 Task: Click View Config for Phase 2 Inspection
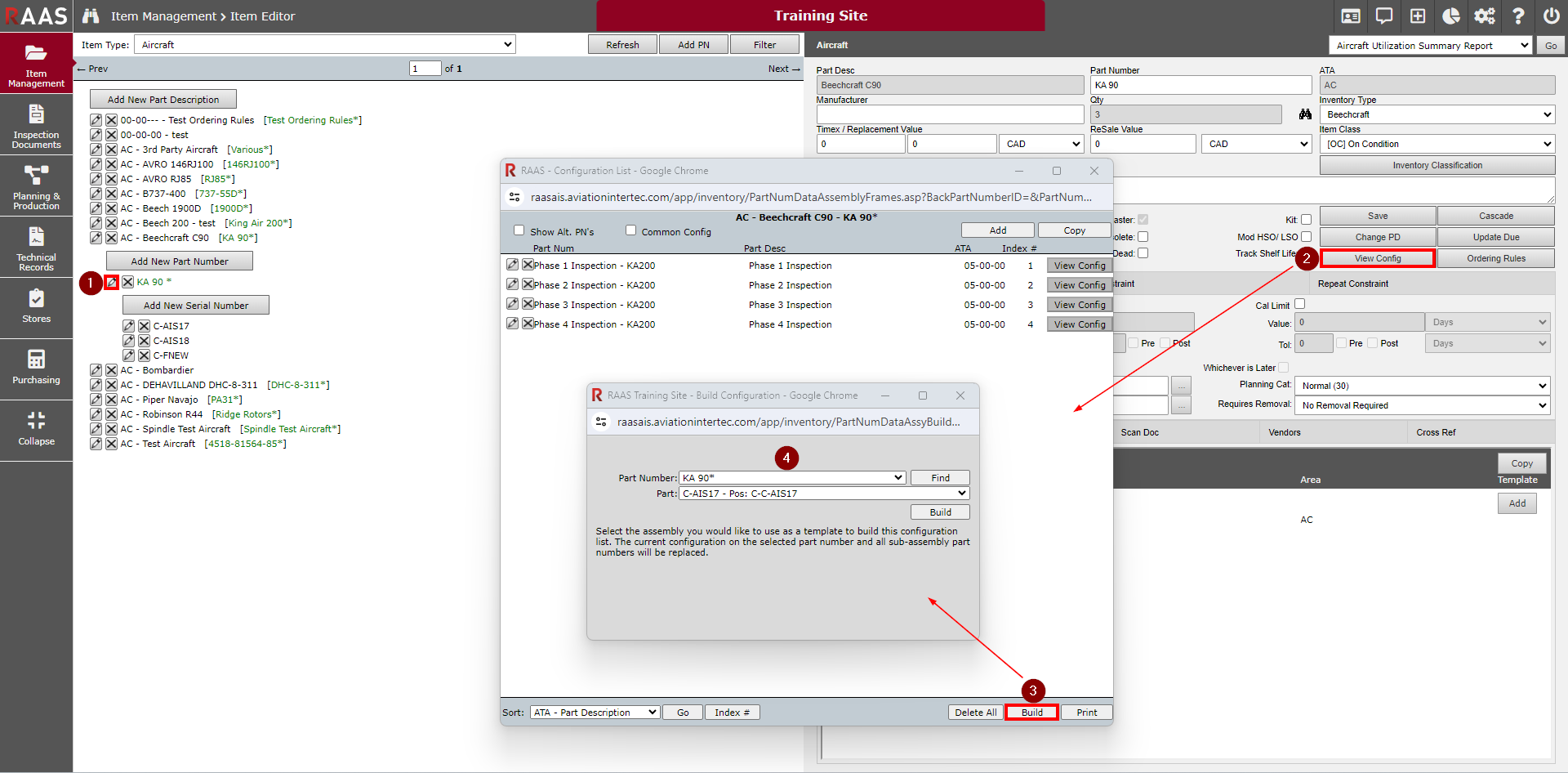click(x=1079, y=285)
